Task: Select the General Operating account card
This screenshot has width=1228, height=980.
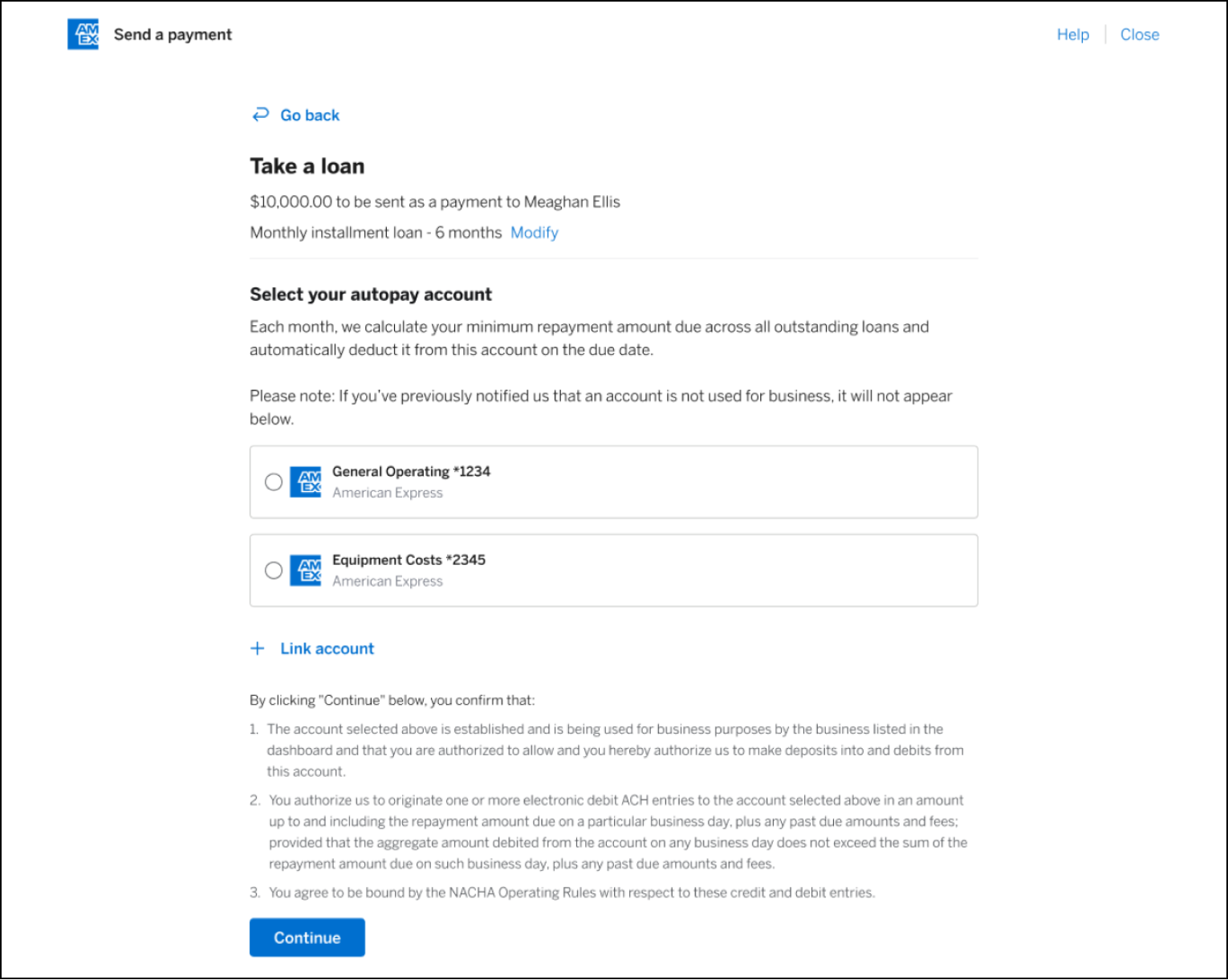Action: pos(614,482)
